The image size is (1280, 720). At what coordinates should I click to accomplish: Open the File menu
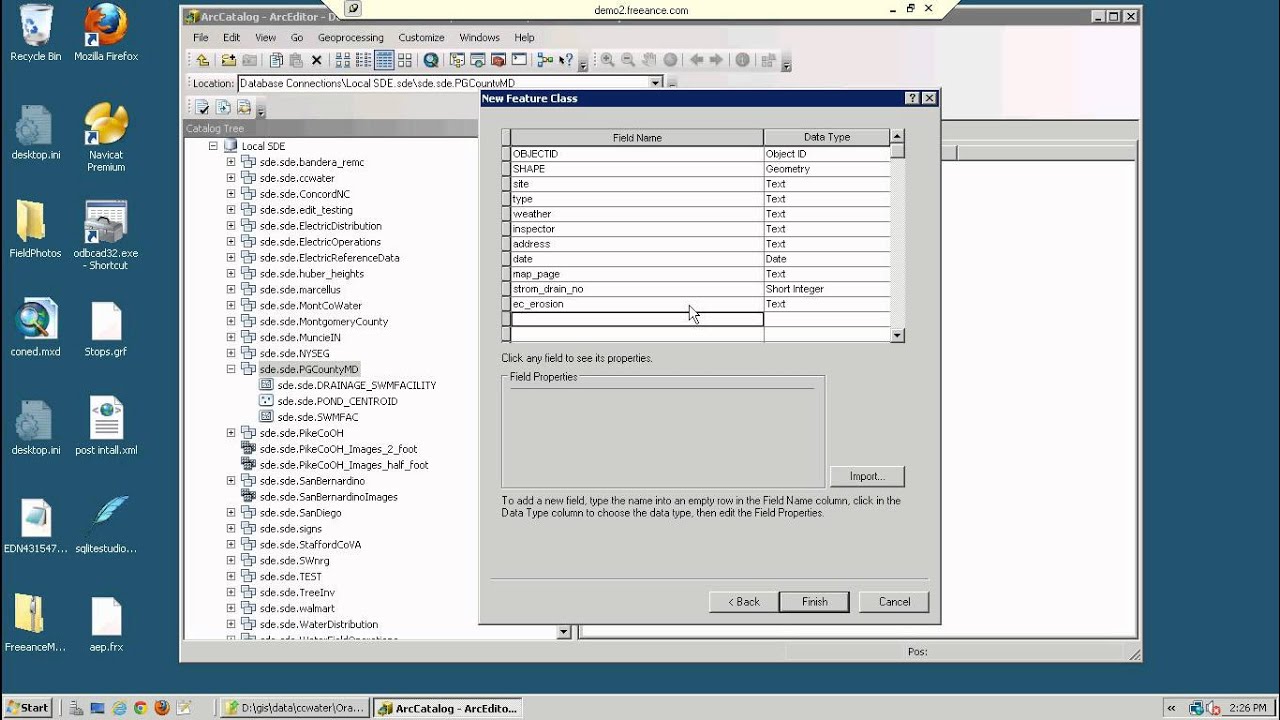[x=201, y=38]
